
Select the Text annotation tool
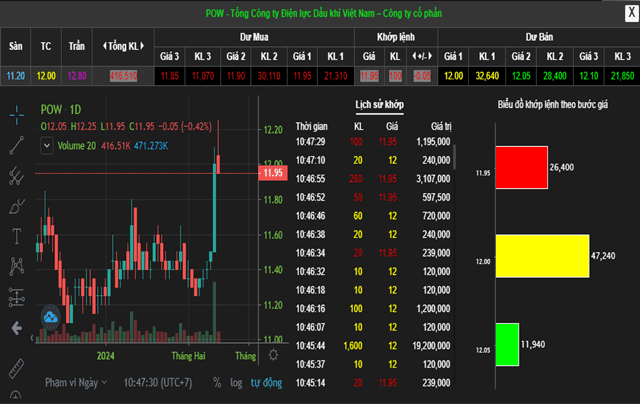17,236
